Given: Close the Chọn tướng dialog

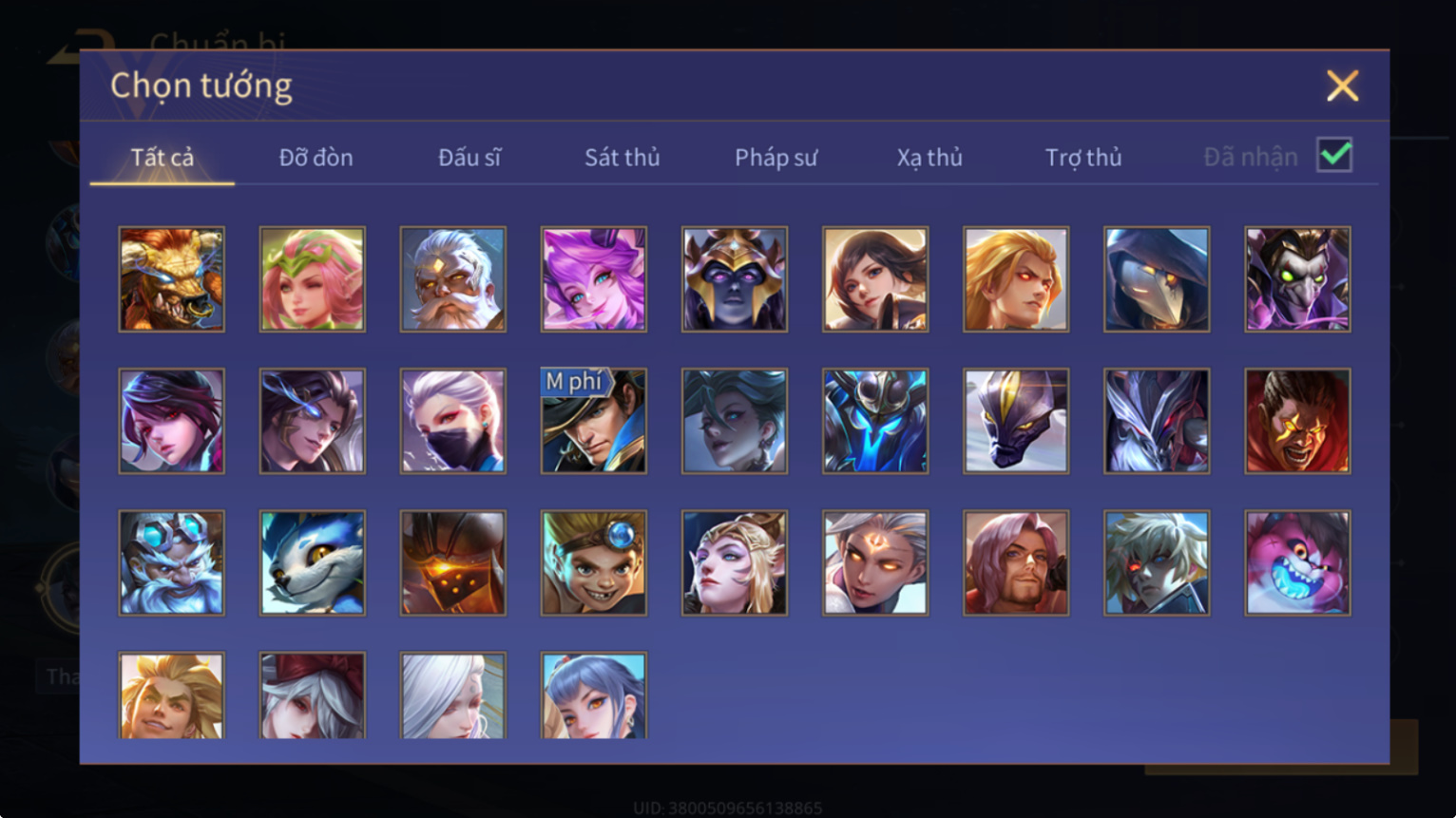Looking at the screenshot, I should pos(1342,86).
